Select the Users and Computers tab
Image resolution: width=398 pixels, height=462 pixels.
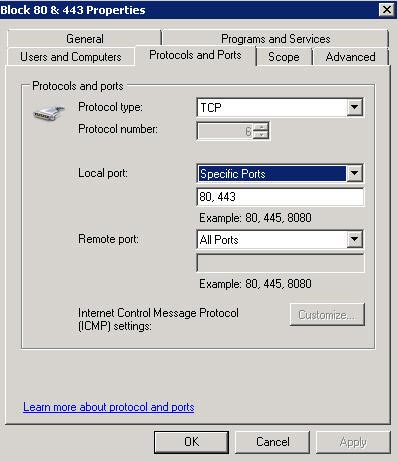71,57
